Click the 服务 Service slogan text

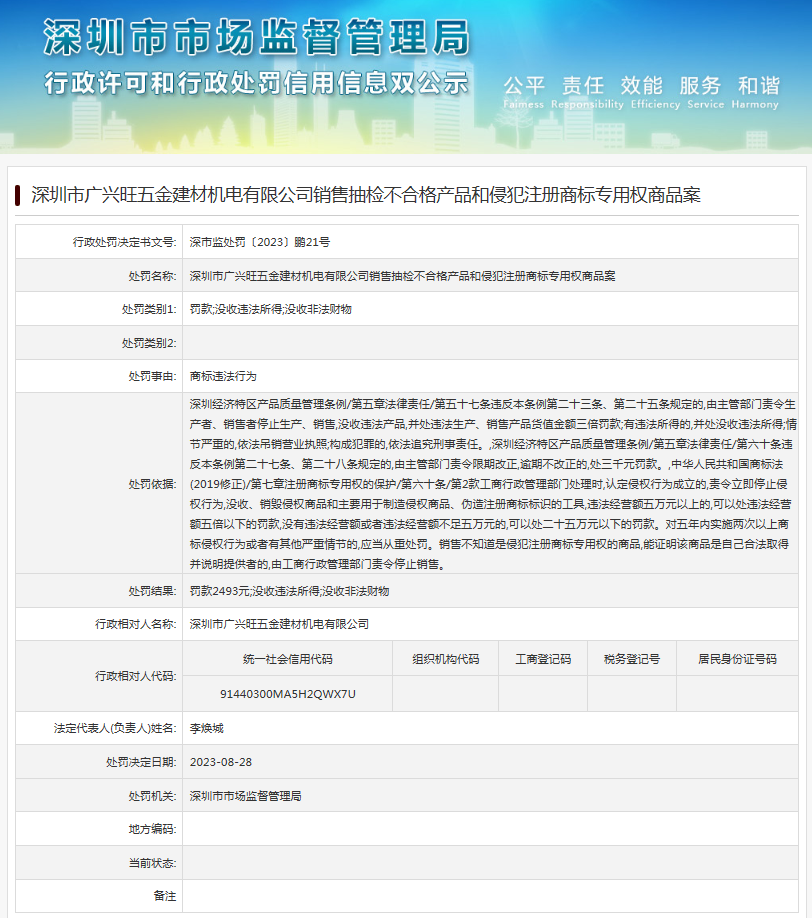point(705,92)
